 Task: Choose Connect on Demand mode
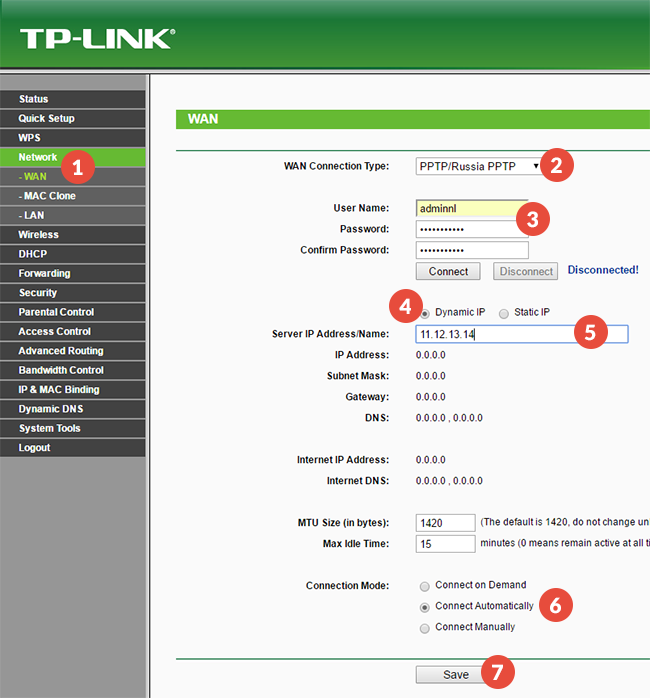tap(425, 586)
